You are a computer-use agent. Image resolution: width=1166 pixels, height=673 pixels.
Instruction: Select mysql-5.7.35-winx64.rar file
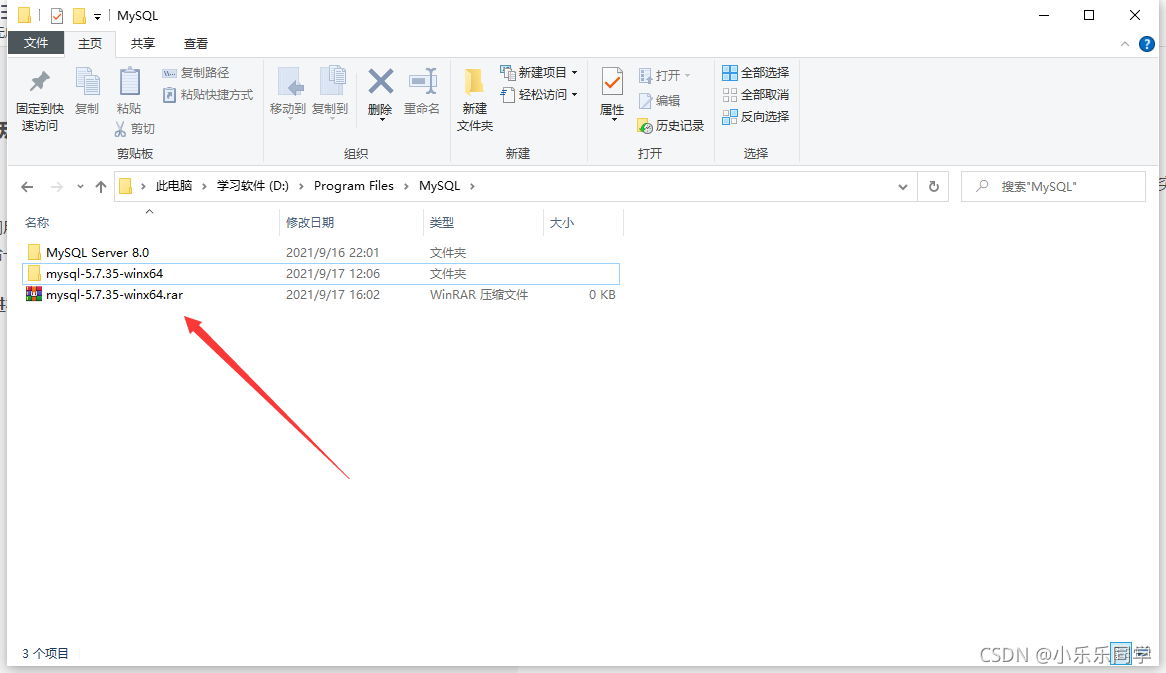click(321, 294)
